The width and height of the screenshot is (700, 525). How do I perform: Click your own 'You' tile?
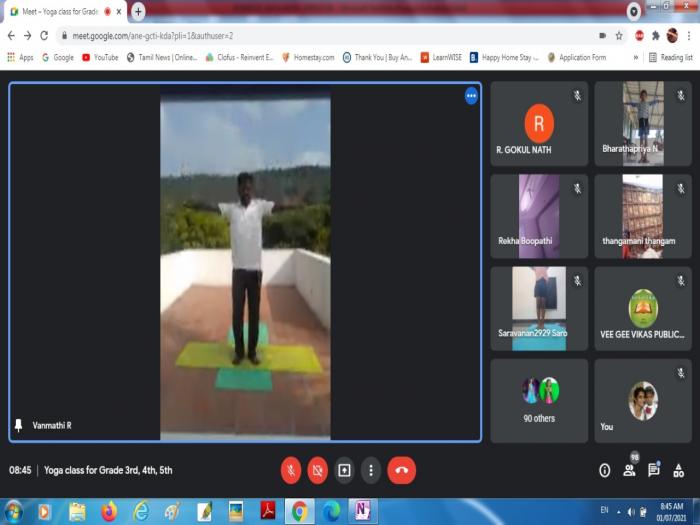[x=643, y=401]
